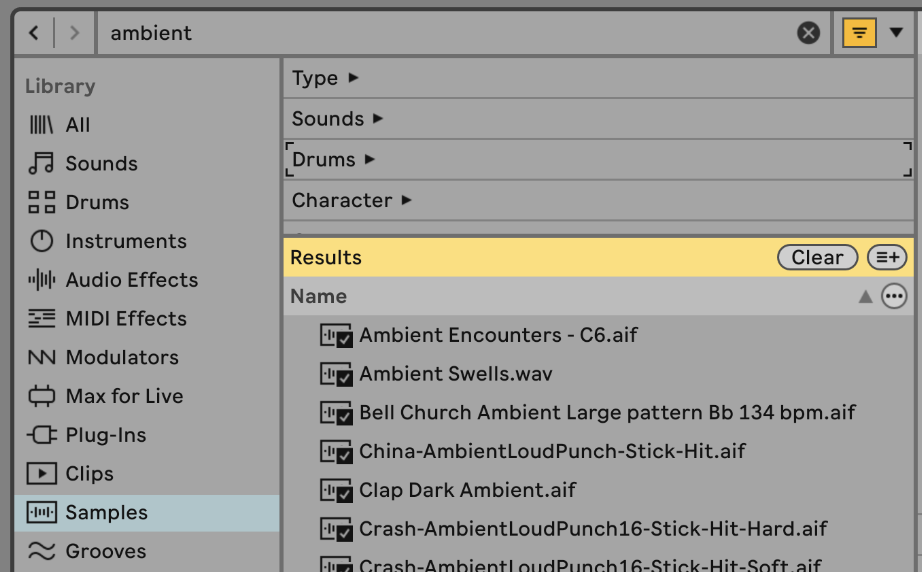The width and height of the screenshot is (922, 572).
Task: Clear the ambient search text
Action: 808,33
